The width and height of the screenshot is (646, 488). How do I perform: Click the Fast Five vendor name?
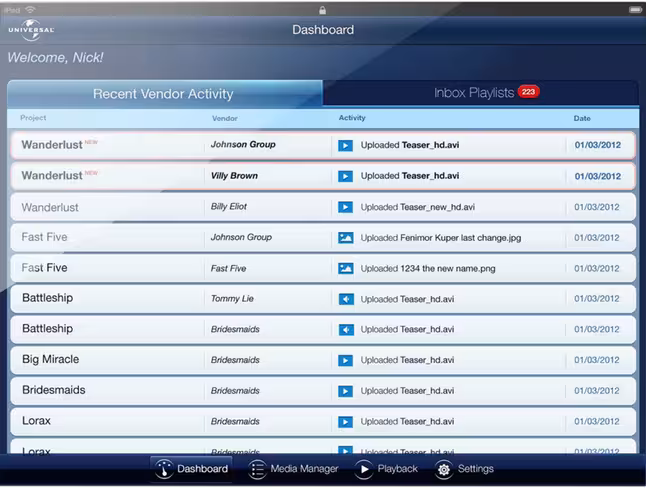click(228, 268)
